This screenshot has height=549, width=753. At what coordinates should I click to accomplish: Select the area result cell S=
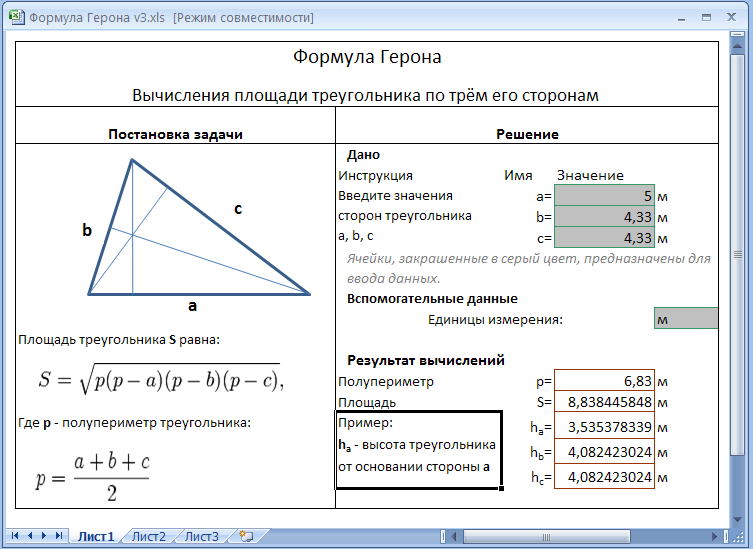point(604,402)
